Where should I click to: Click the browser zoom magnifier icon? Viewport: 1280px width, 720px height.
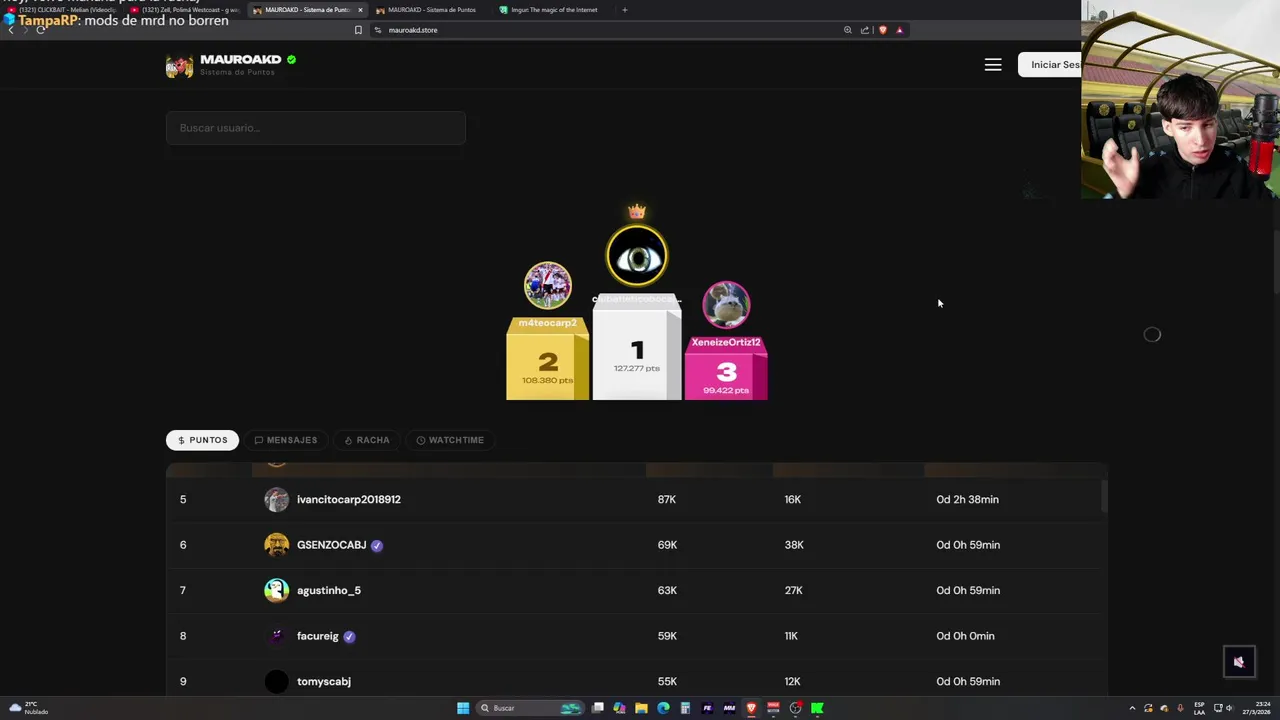pyautogui.click(x=848, y=30)
